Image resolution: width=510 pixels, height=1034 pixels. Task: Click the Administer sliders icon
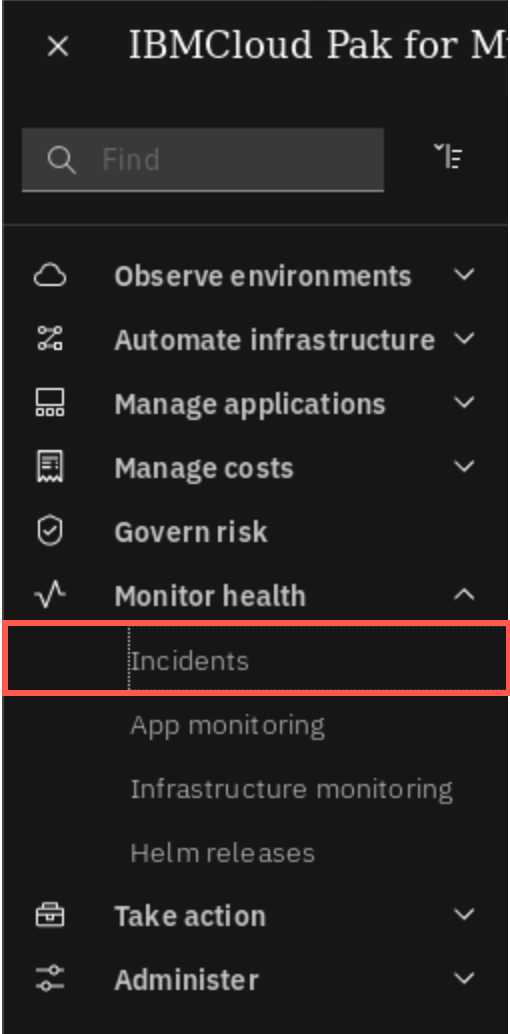[50, 979]
